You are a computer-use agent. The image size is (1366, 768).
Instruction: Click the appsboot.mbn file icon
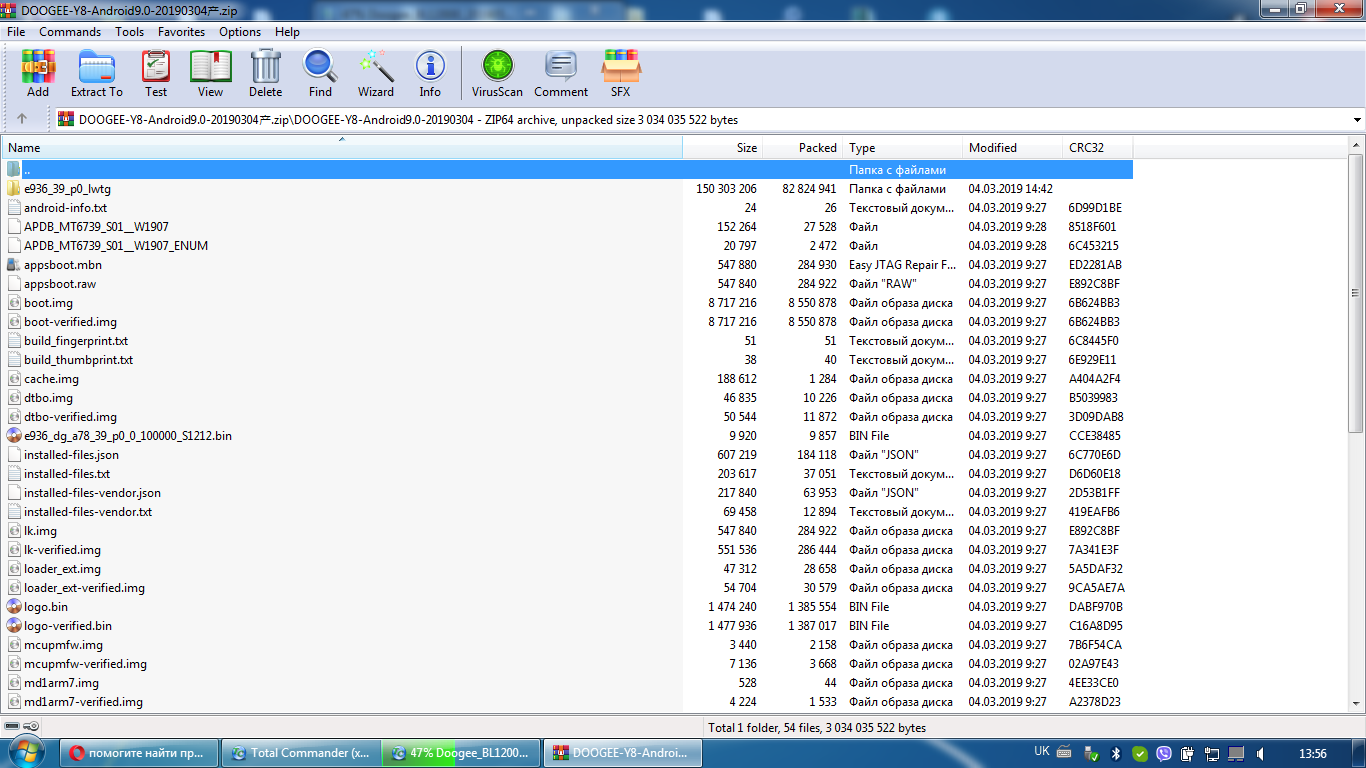(14, 265)
